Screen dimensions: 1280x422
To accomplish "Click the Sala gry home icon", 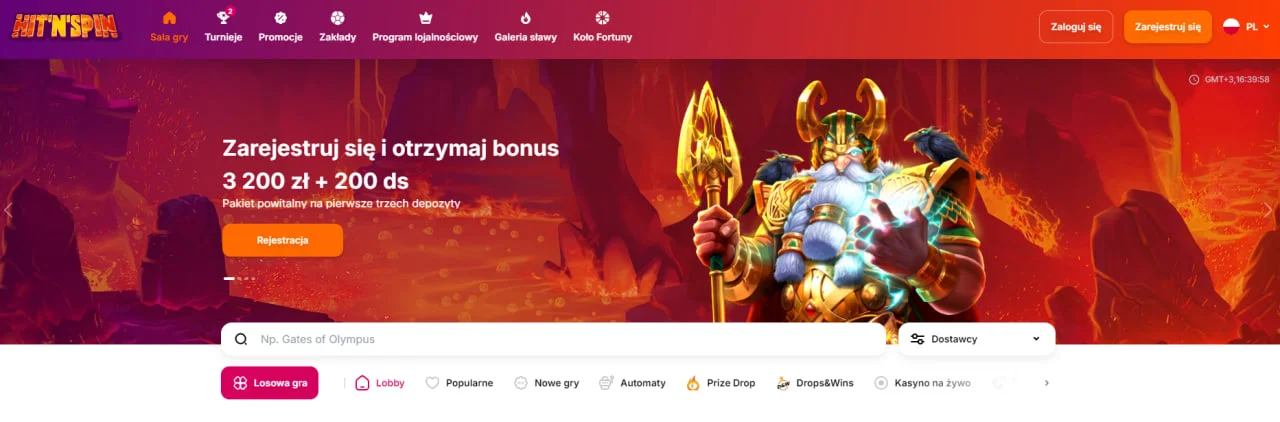I will click(169, 18).
